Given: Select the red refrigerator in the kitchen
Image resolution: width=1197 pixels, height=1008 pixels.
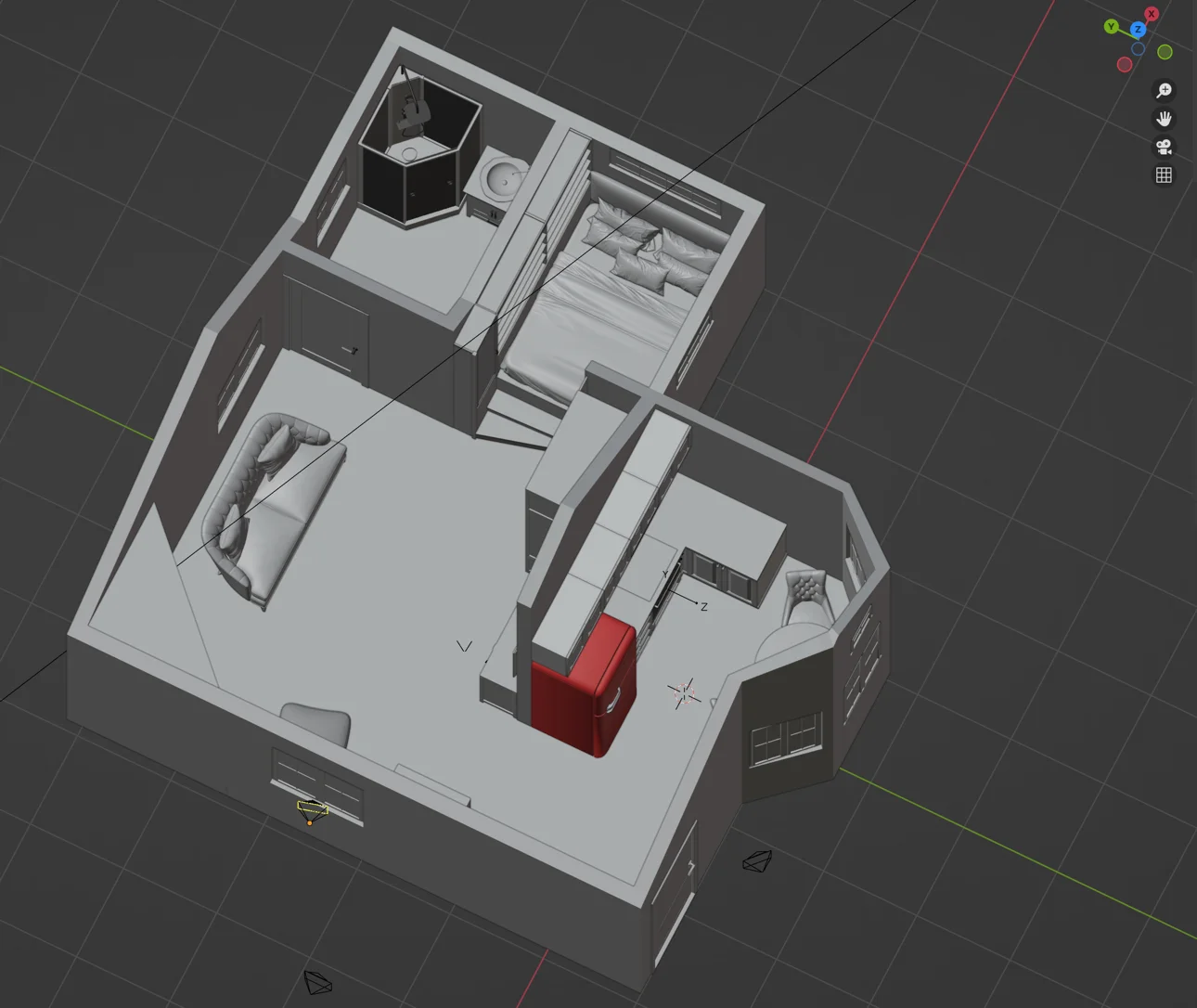Looking at the screenshot, I should [586, 688].
